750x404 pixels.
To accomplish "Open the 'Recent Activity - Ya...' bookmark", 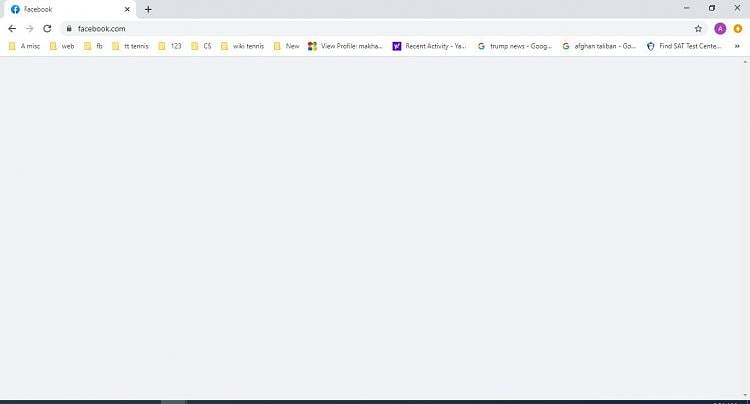I will pos(429,46).
